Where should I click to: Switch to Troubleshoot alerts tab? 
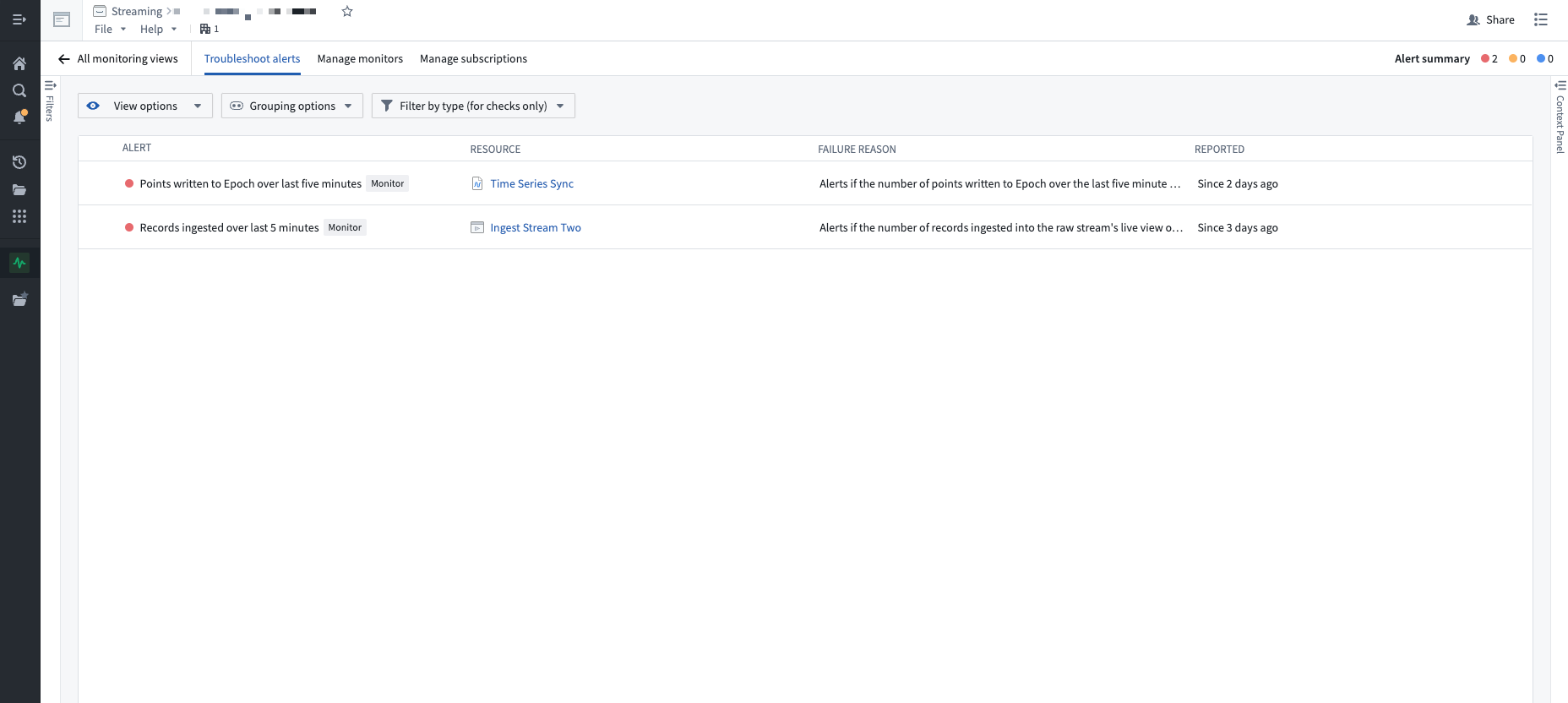point(252,58)
